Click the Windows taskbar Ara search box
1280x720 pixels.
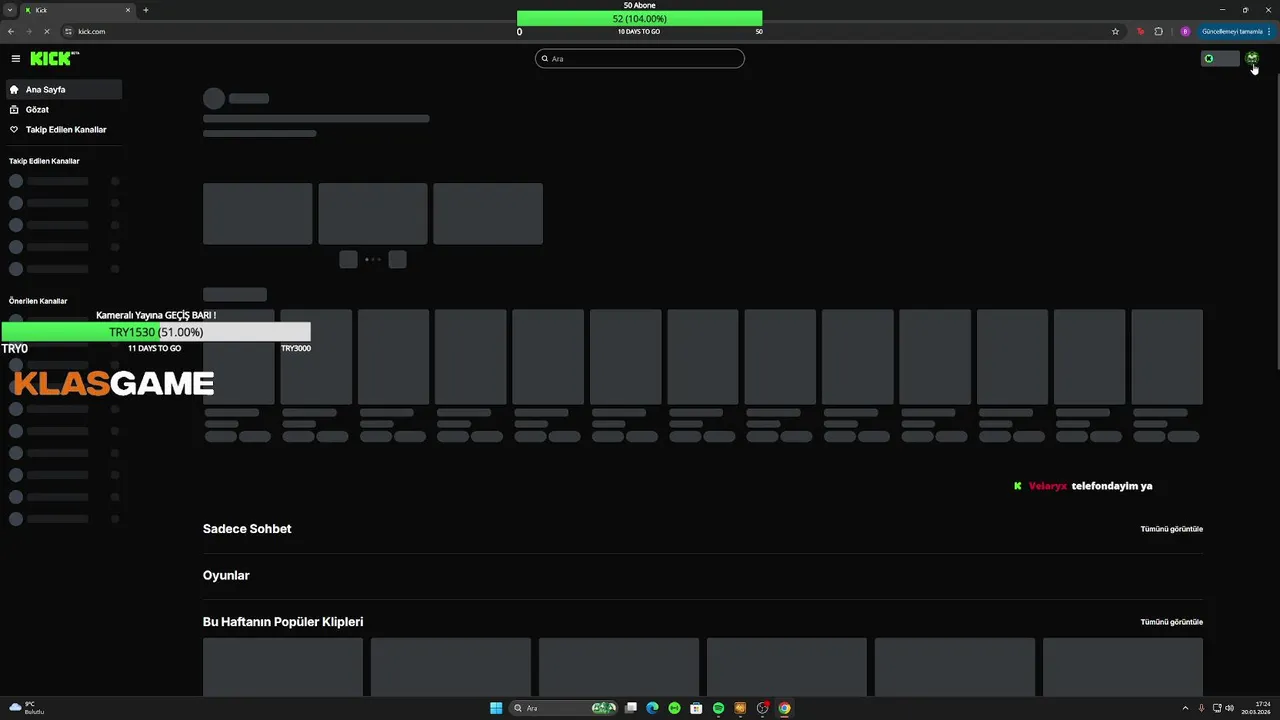pos(565,708)
